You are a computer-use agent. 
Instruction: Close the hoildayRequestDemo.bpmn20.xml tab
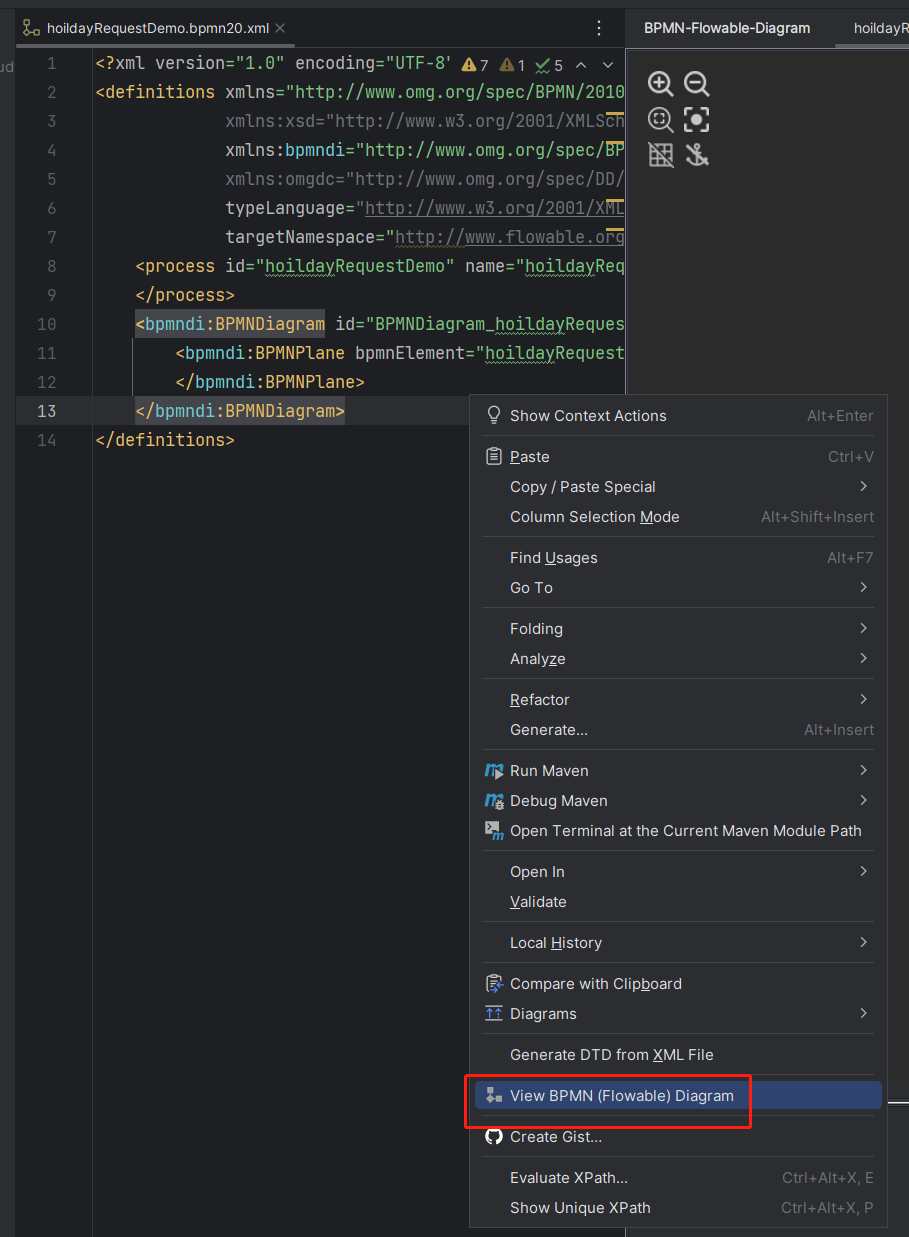click(x=280, y=28)
